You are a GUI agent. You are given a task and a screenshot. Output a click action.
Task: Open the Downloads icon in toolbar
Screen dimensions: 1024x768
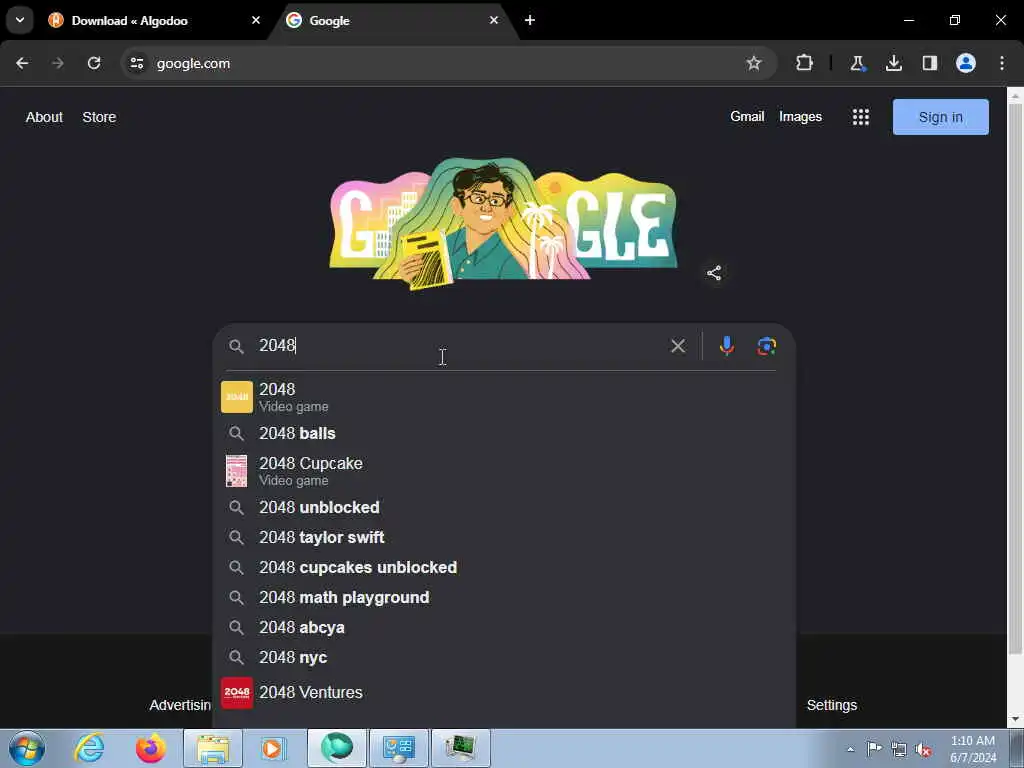click(894, 63)
